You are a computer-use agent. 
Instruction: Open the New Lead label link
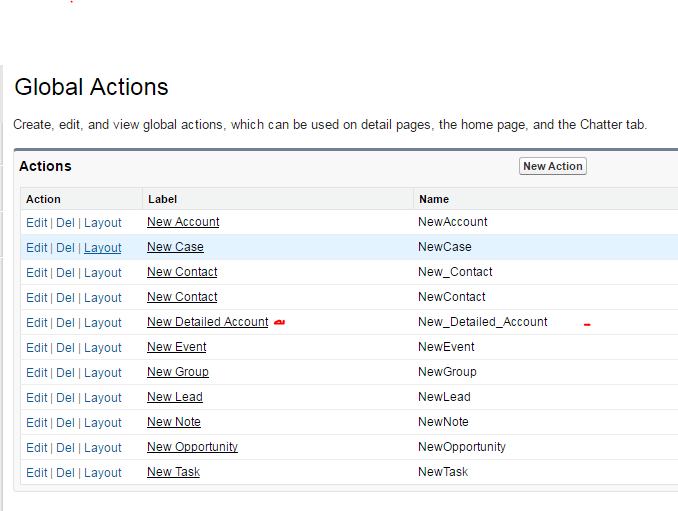pyautogui.click(x=175, y=397)
